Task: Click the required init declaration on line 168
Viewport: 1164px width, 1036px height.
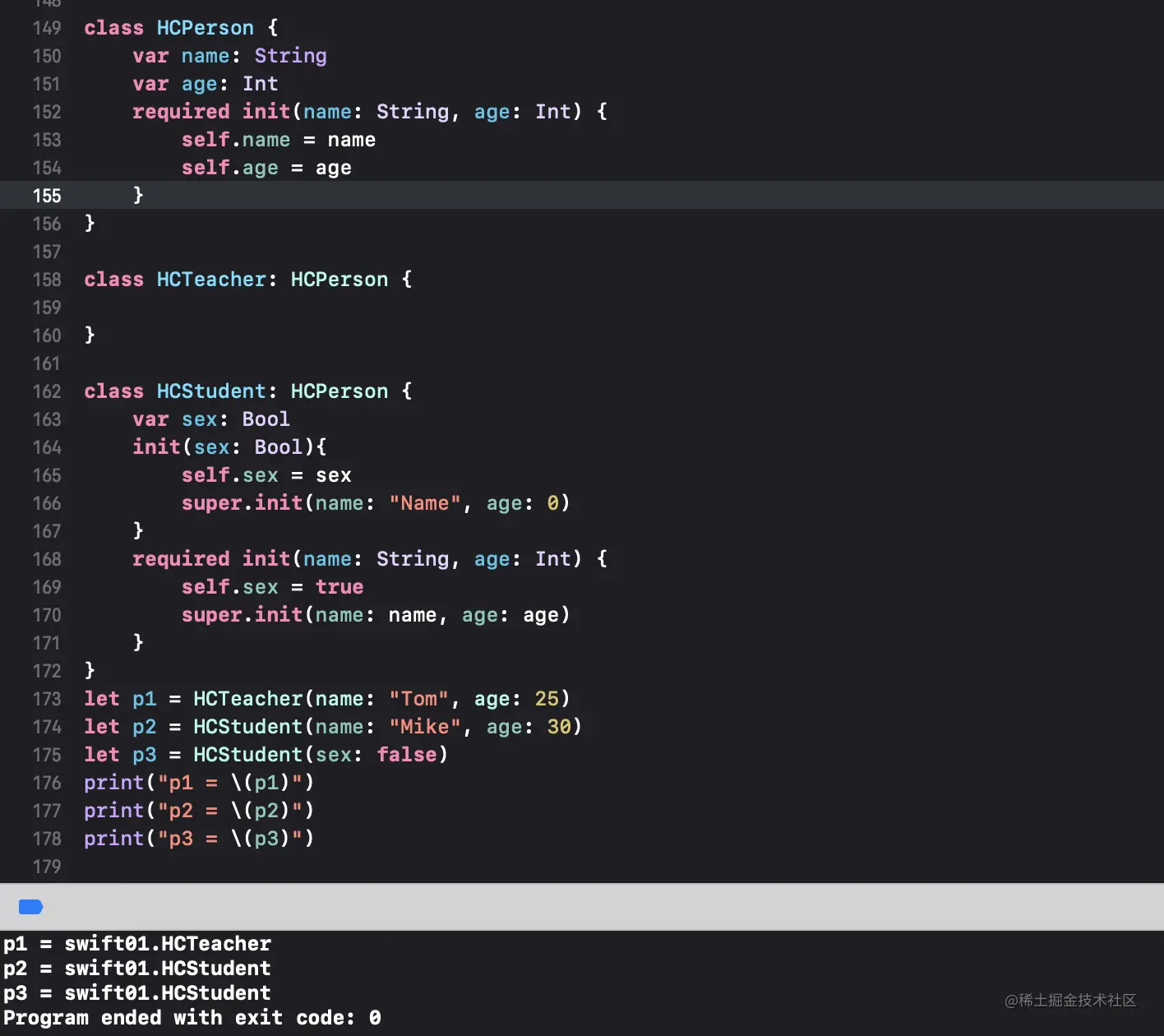Action: pos(370,559)
